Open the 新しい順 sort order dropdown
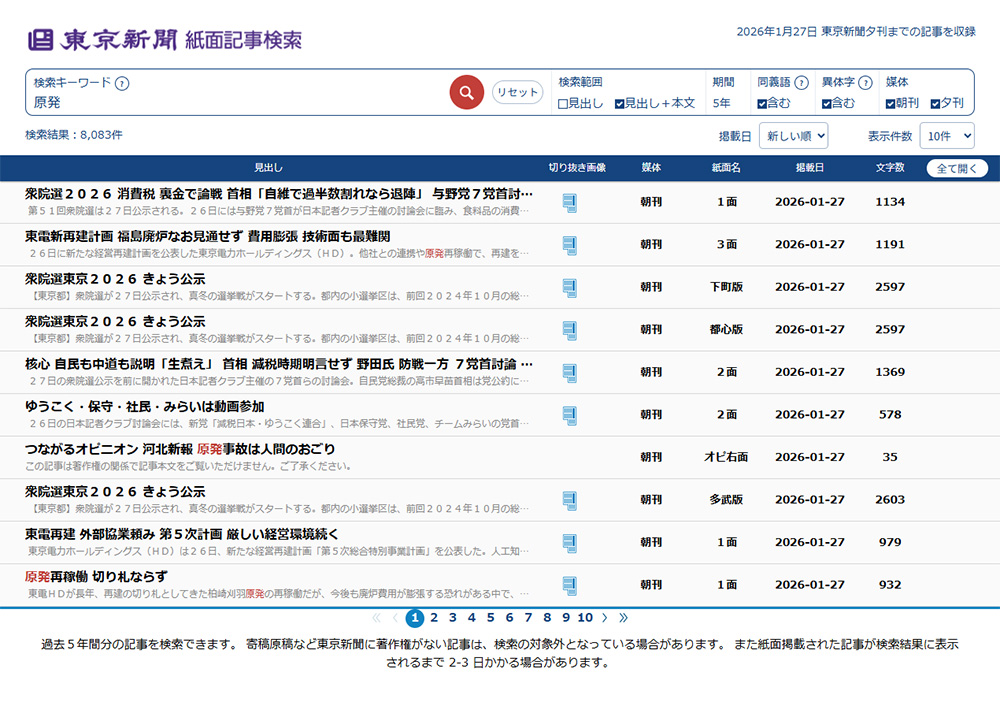Image resolution: width=1000 pixels, height=717 pixels. click(x=793, y=136)
